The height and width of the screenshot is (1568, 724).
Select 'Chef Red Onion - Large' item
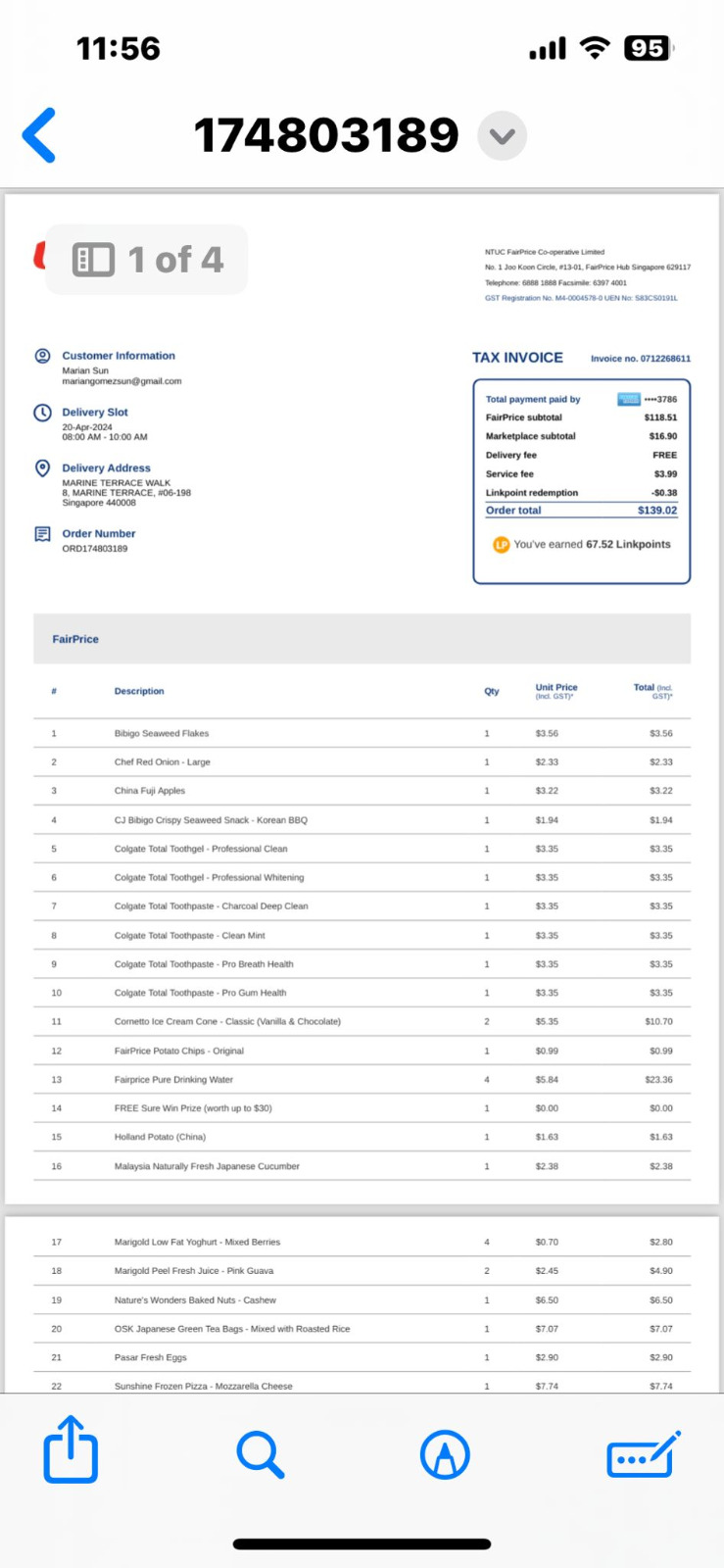pos(163,762)
